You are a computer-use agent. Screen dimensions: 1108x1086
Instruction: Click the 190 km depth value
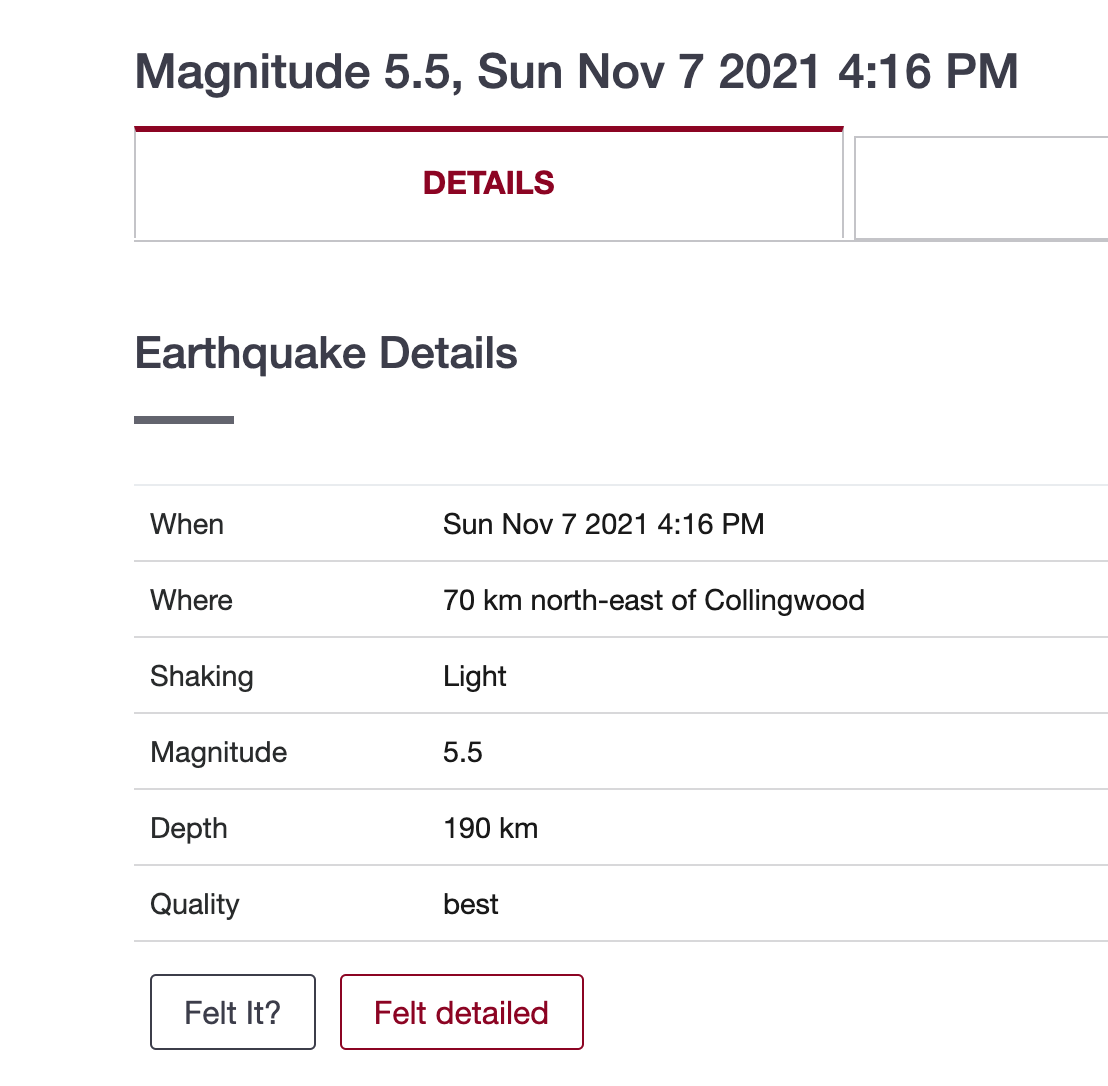(x=490, y=828)
